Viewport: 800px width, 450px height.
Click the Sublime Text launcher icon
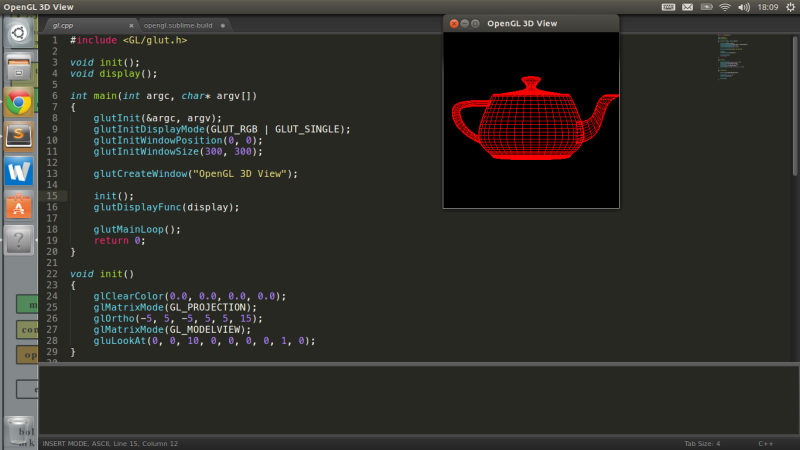click(18, 135)
